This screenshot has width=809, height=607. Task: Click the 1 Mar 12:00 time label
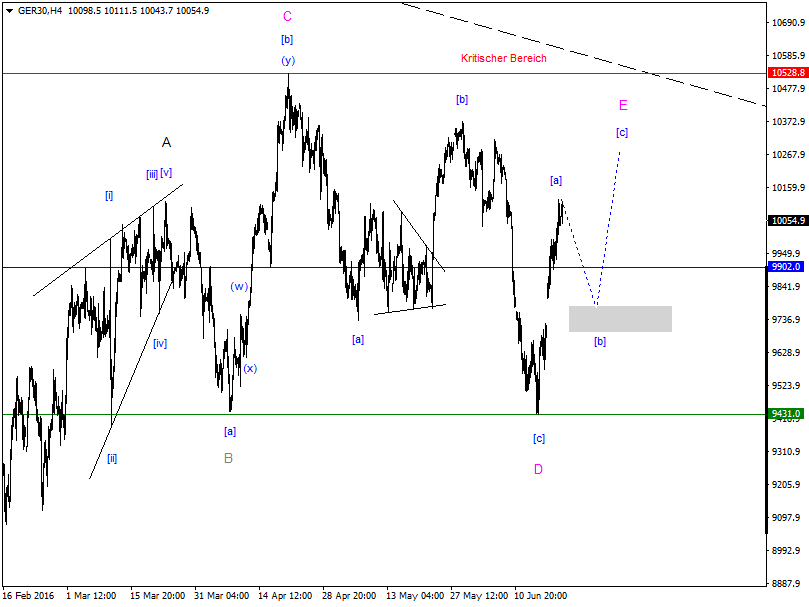(x=91, y=596)
